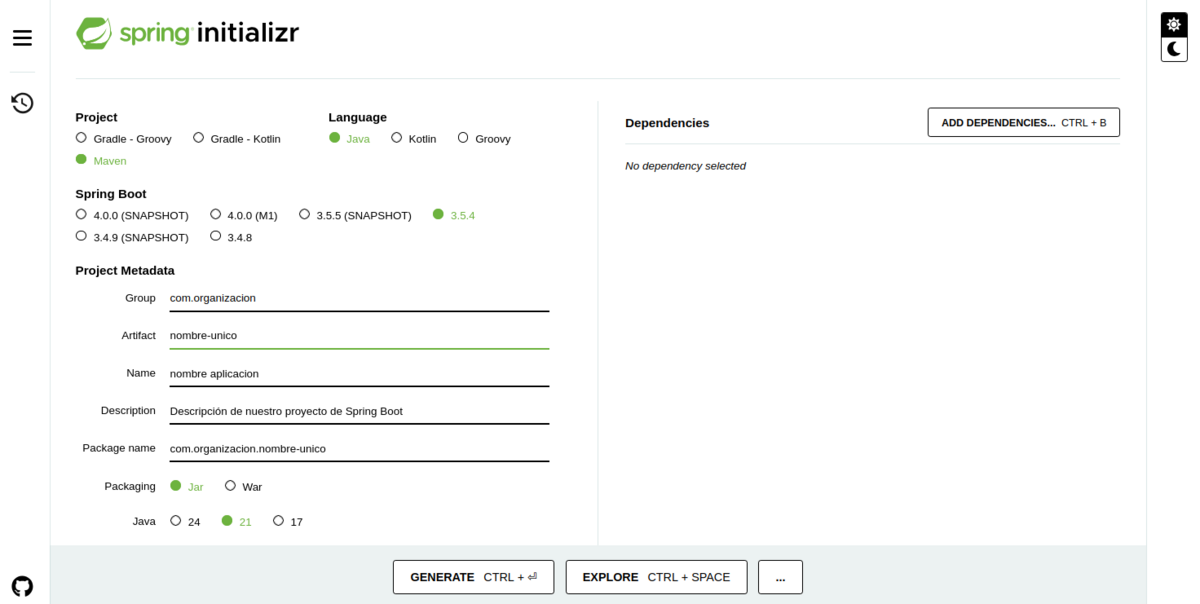
Task: Open the more options ellipsis button
Action: [x=780, y=577]
